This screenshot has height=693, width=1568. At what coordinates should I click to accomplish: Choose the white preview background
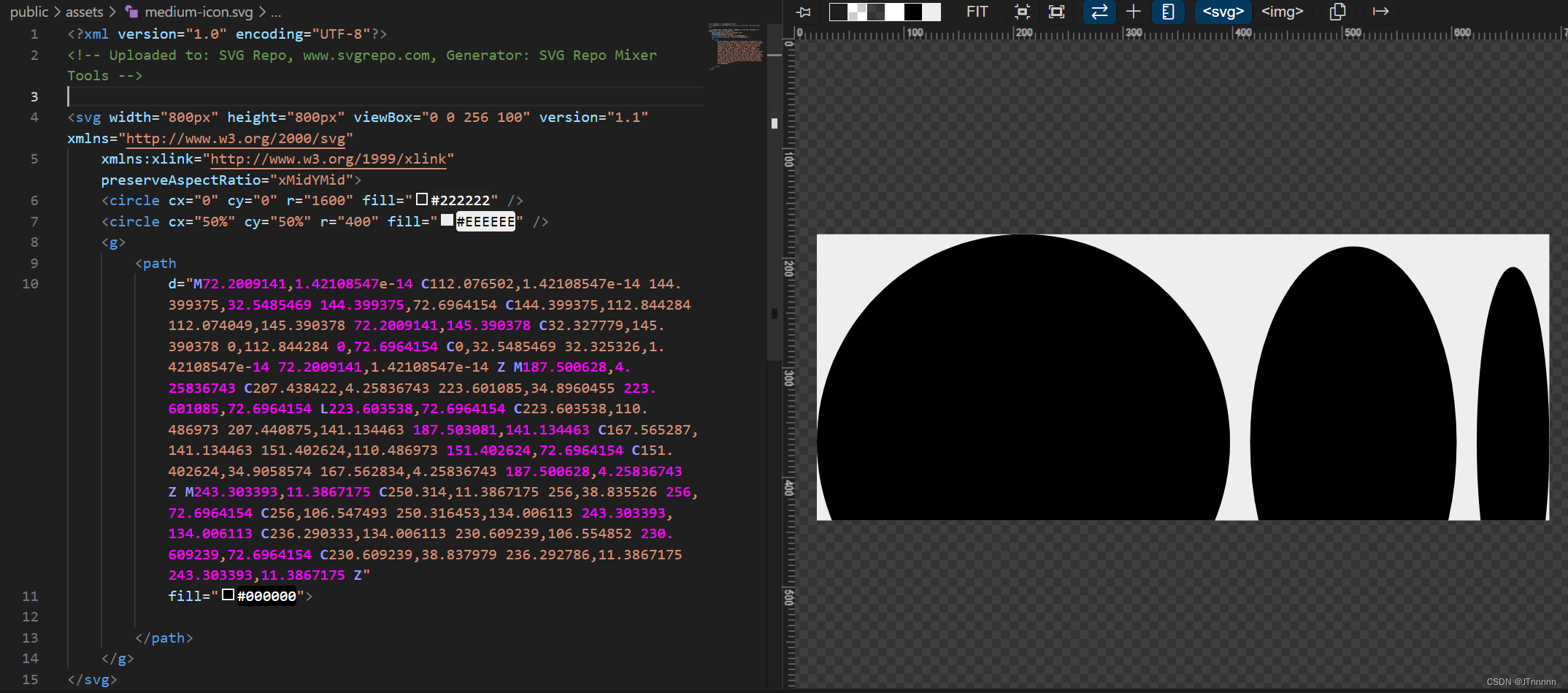click(x=894, y=12)
